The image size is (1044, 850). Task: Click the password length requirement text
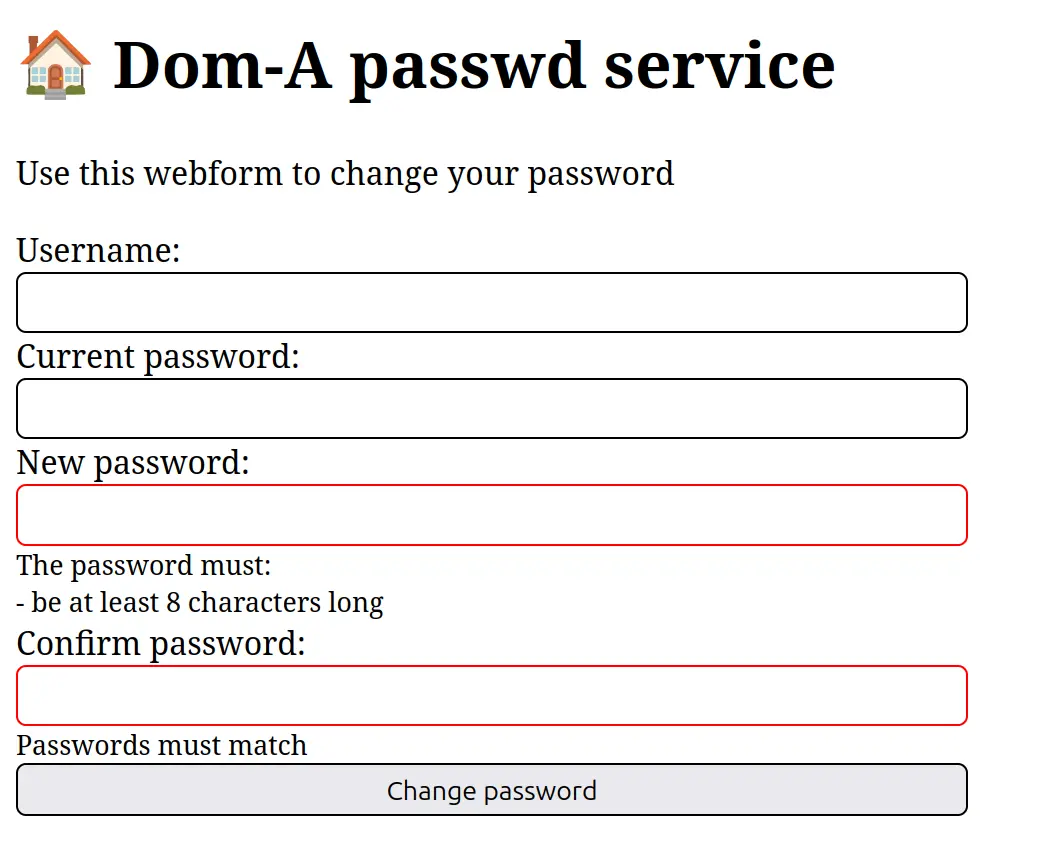point(199,603)
